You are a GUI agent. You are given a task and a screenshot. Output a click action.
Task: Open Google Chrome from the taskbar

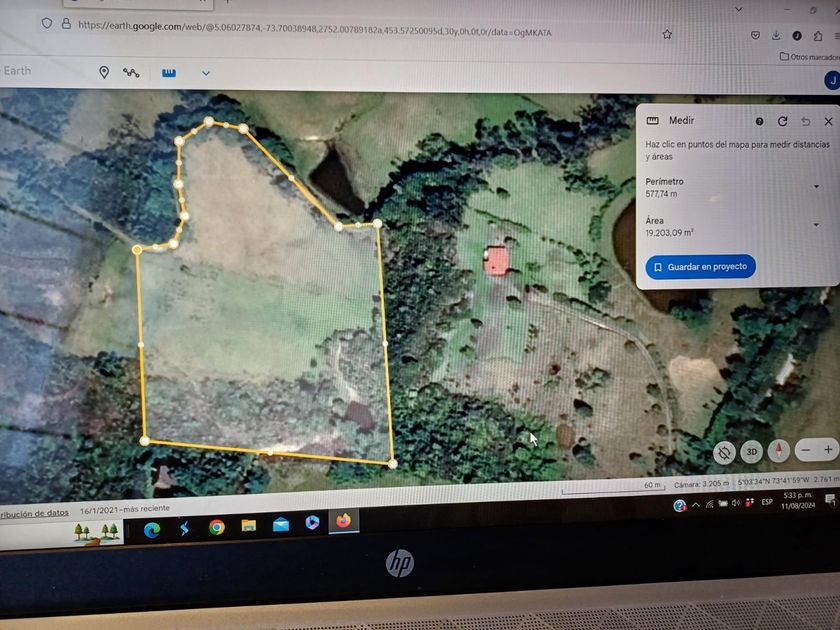point(216,528)
